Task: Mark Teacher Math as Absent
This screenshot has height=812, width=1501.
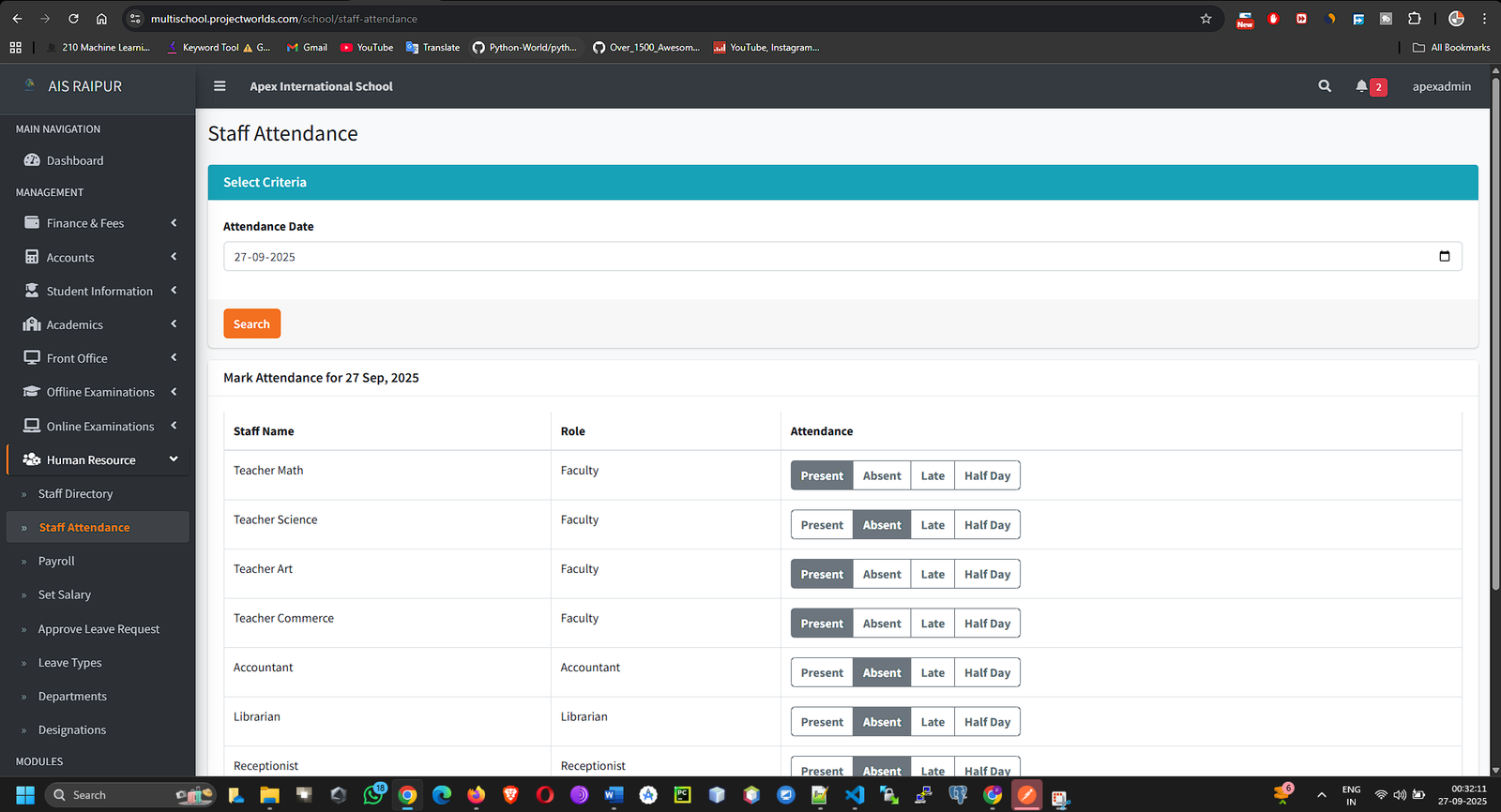Action: (881, 476)
